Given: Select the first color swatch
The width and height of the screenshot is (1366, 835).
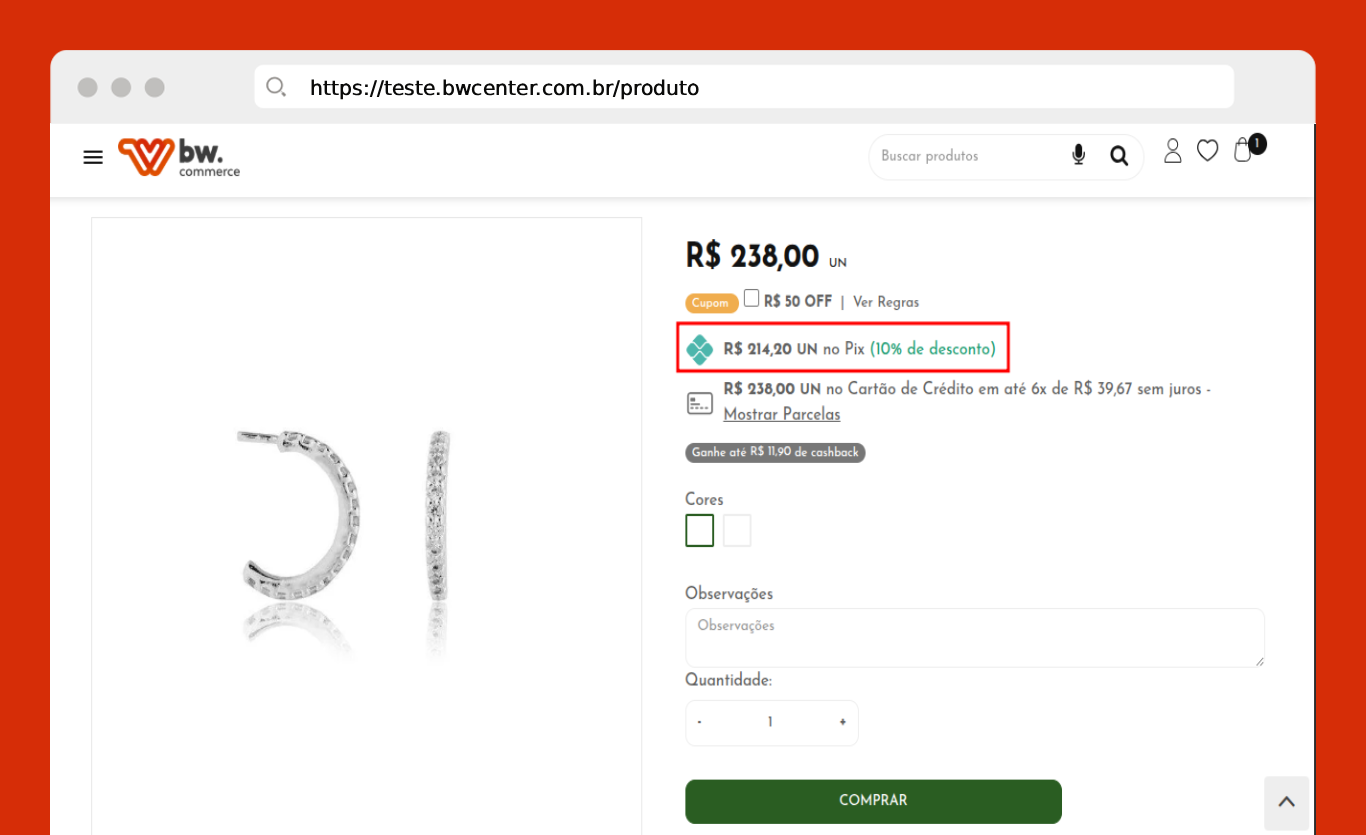Looking at the screenshot, I should tap(700, 531).
